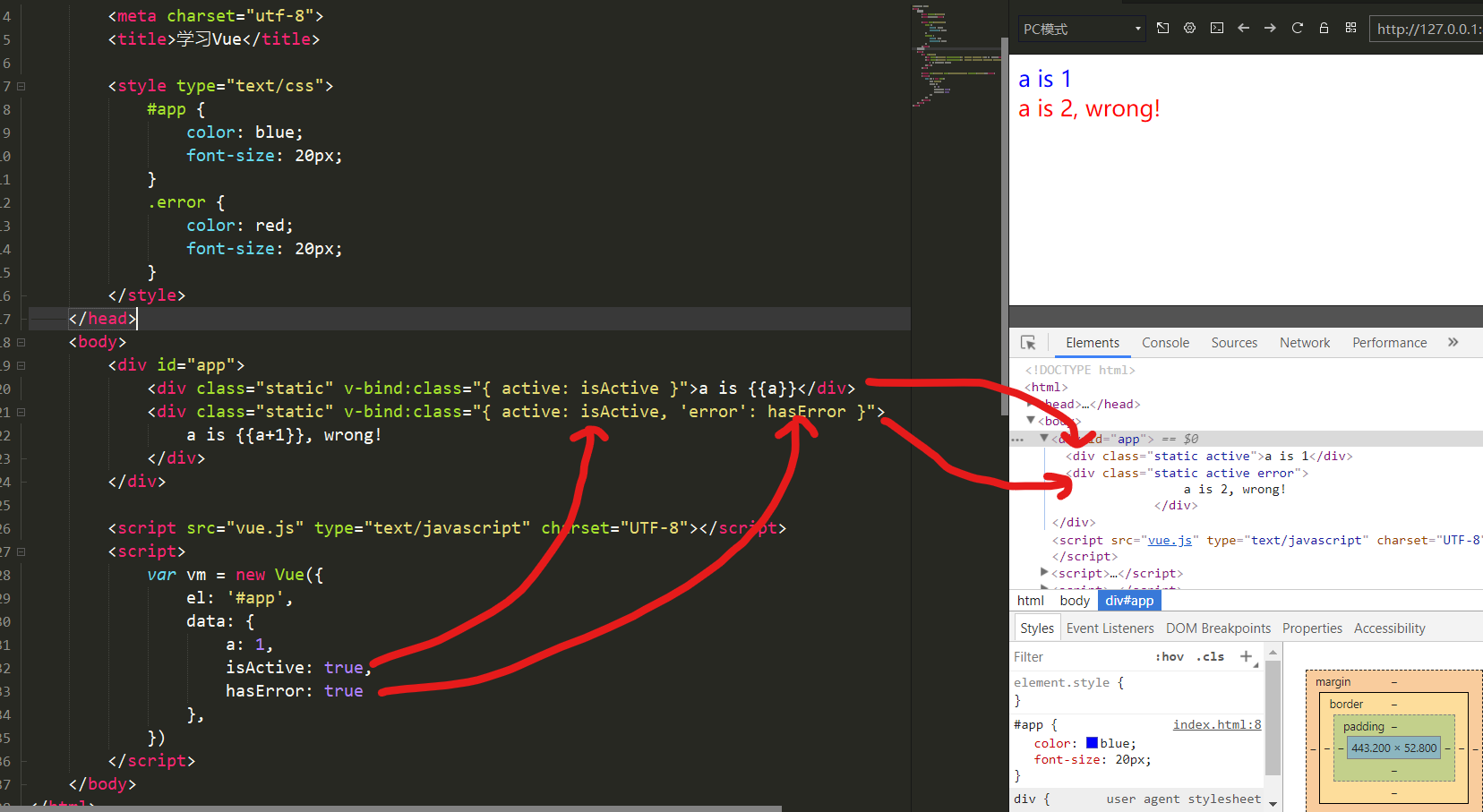The image size is (1483, 812).
Task: Click the padding label in box model
Action: click(1363, 727)
